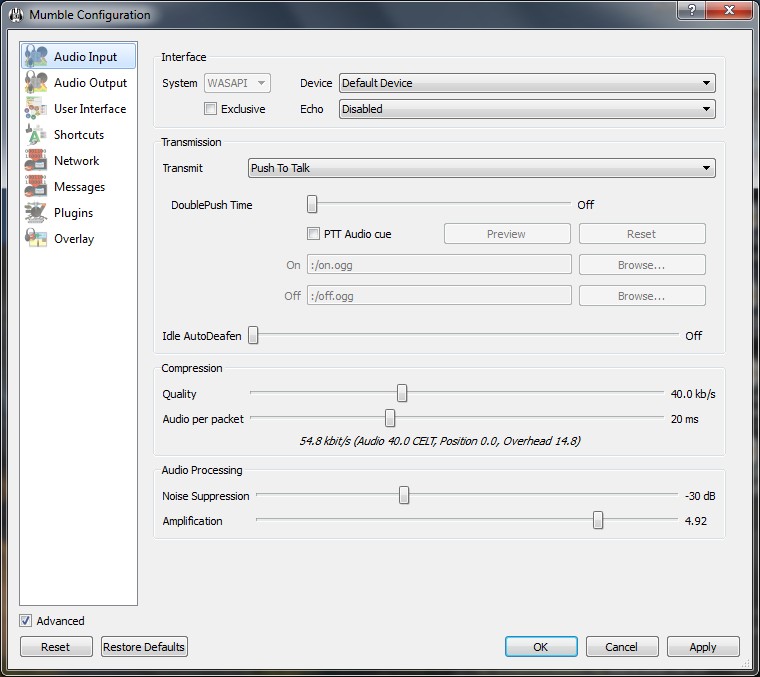Click the Shortcuts icon in sidebar

click(36, 135)
